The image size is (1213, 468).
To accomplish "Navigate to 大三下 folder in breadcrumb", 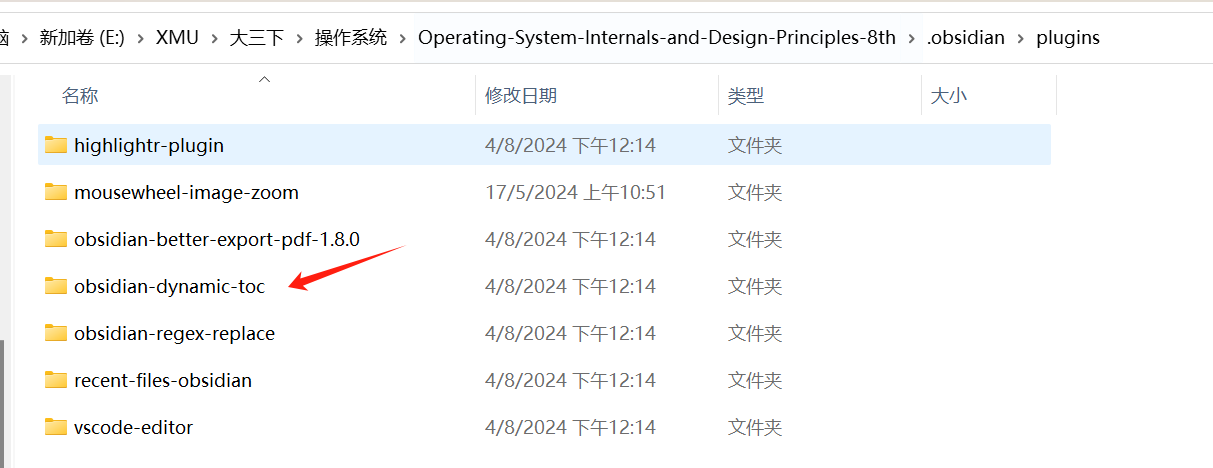I will 257,38.
